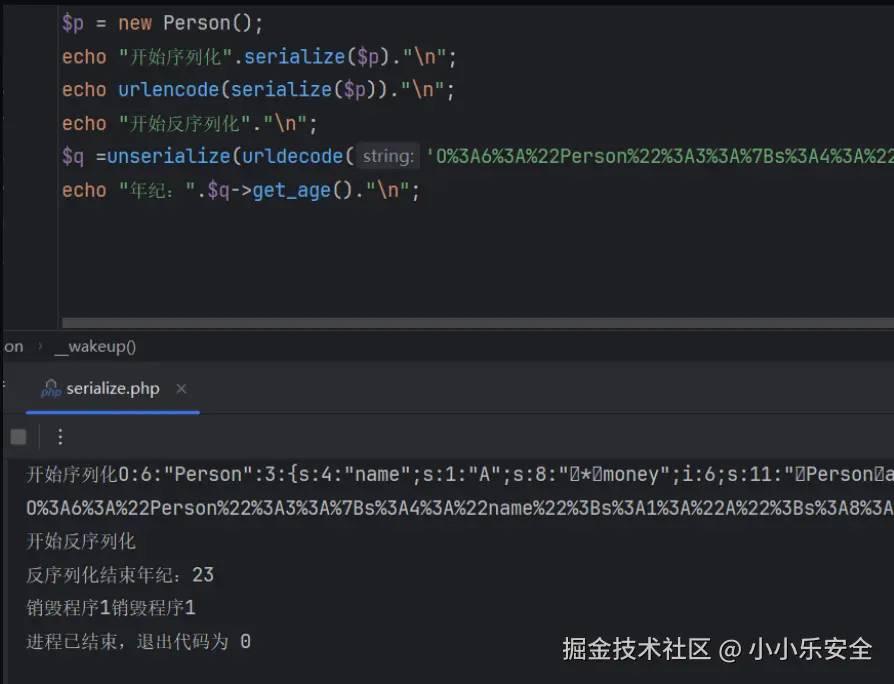This screenshot has height=684, width=894.
Task: Switch to the serialize.php run tab
Action: pyautogui.click(x=112, y=389)
